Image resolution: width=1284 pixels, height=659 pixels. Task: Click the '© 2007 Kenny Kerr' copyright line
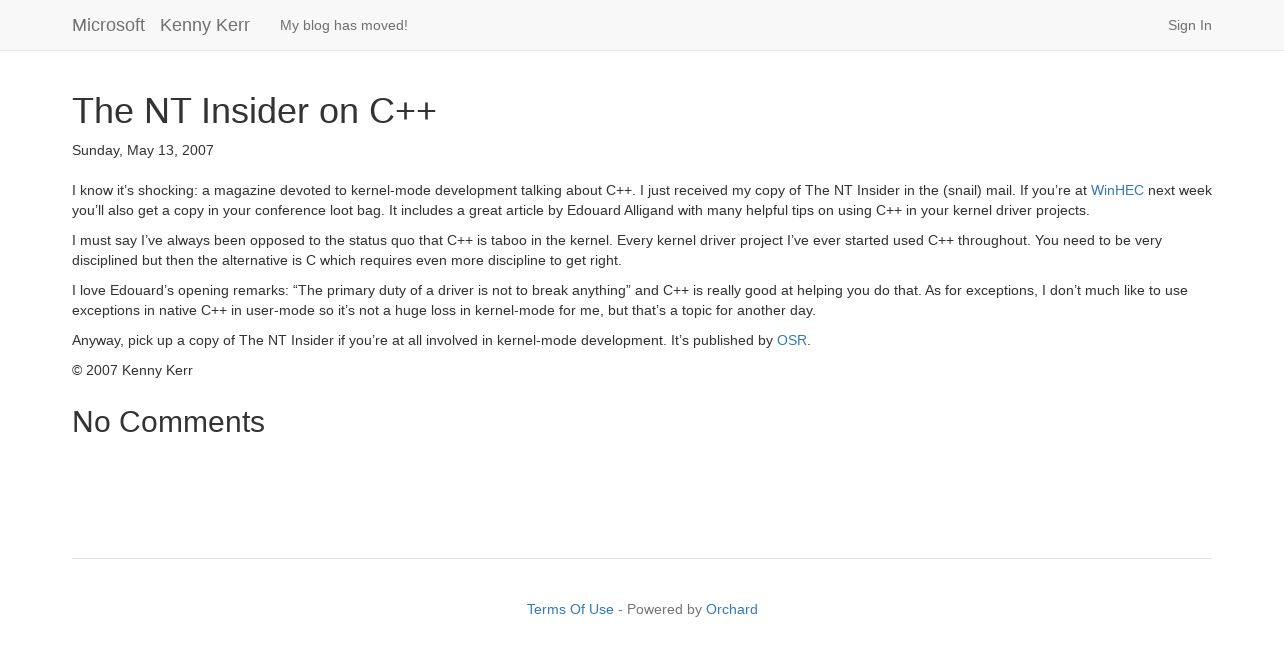point(132,370)
